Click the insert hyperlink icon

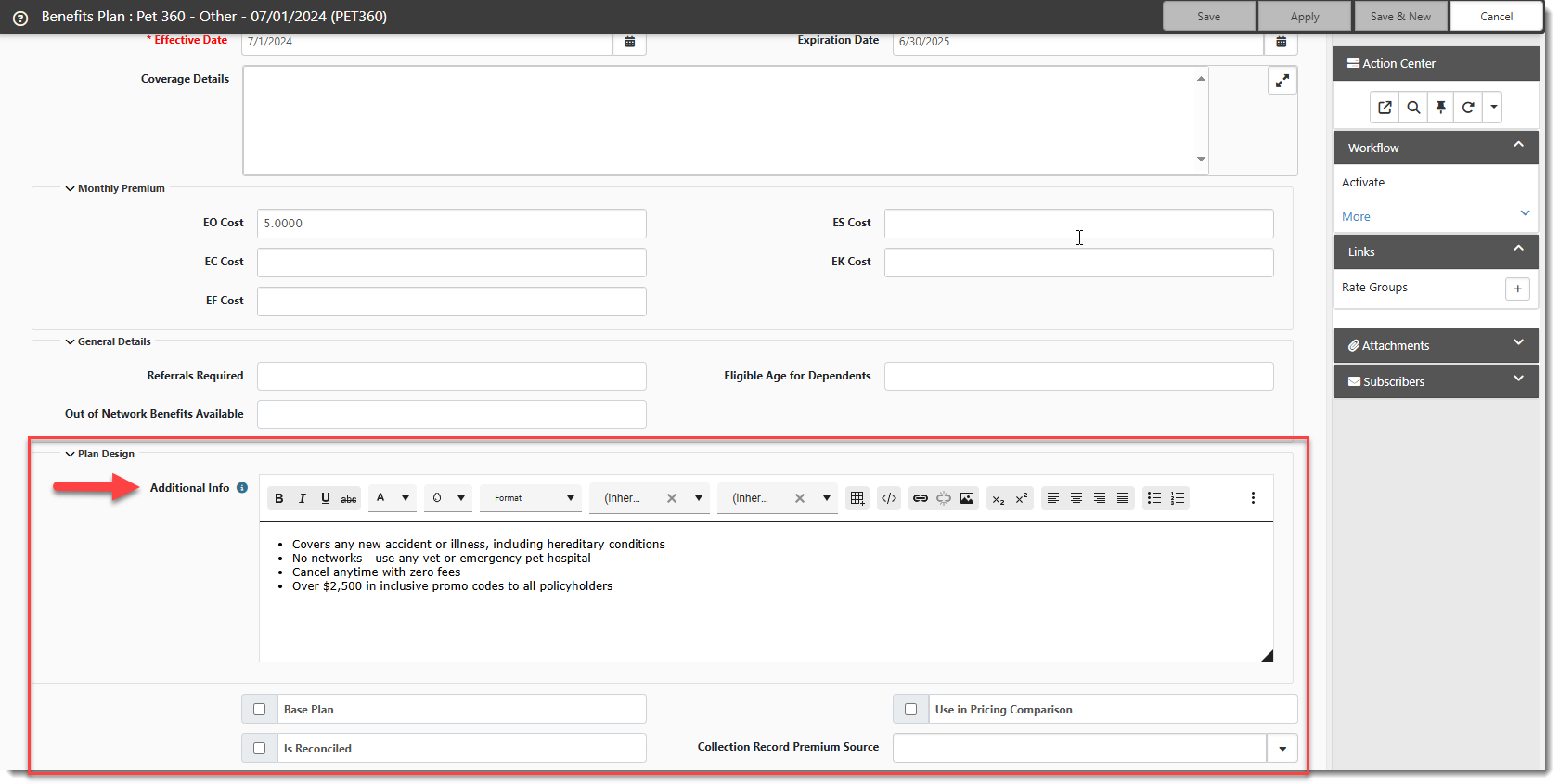(920, 498)
